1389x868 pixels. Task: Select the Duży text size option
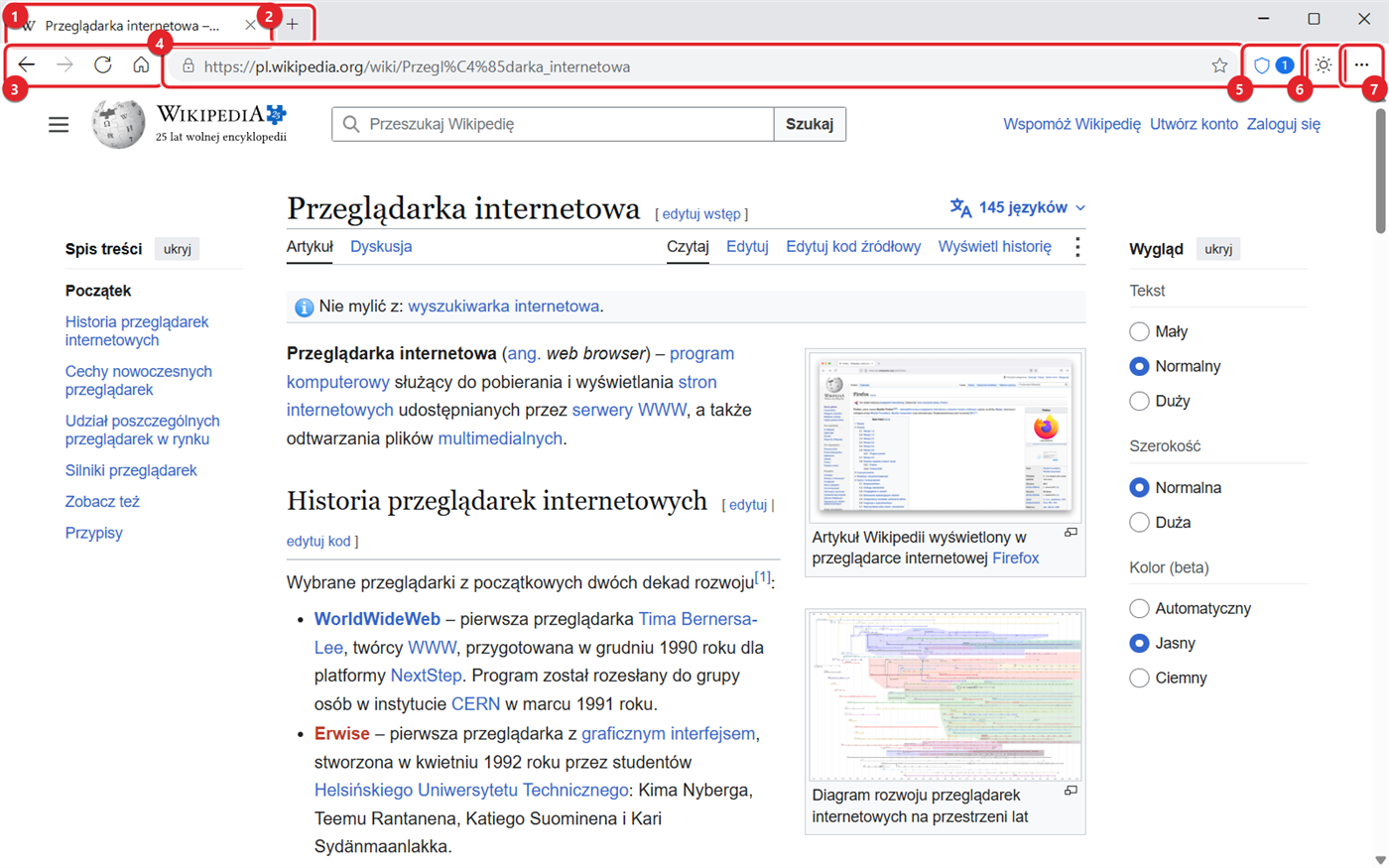(x=1139, y=401)
